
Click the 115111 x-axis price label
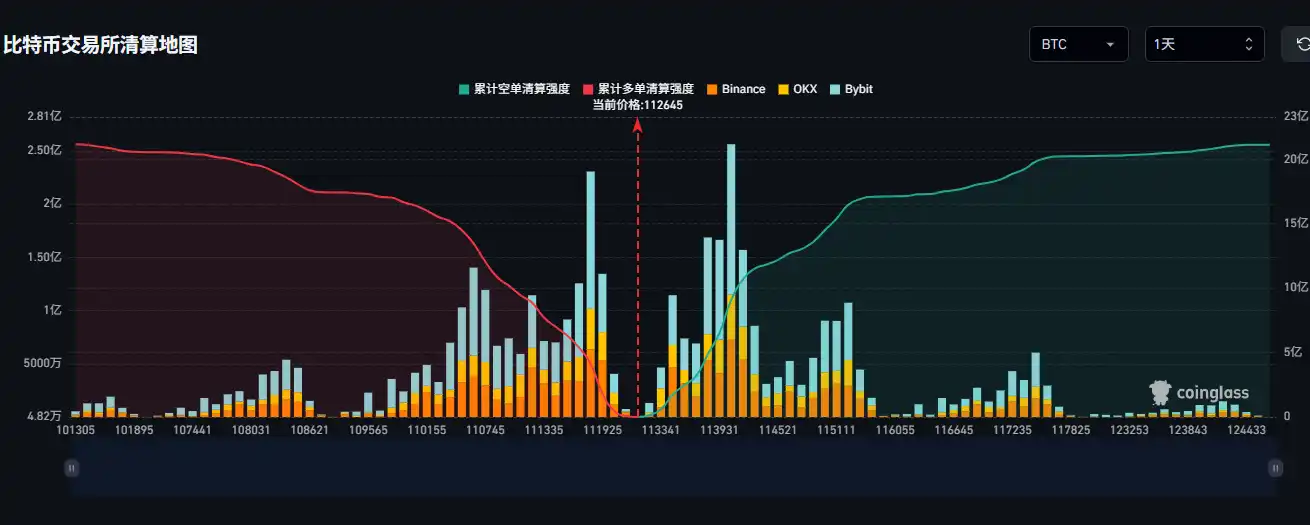coord(836,429)
